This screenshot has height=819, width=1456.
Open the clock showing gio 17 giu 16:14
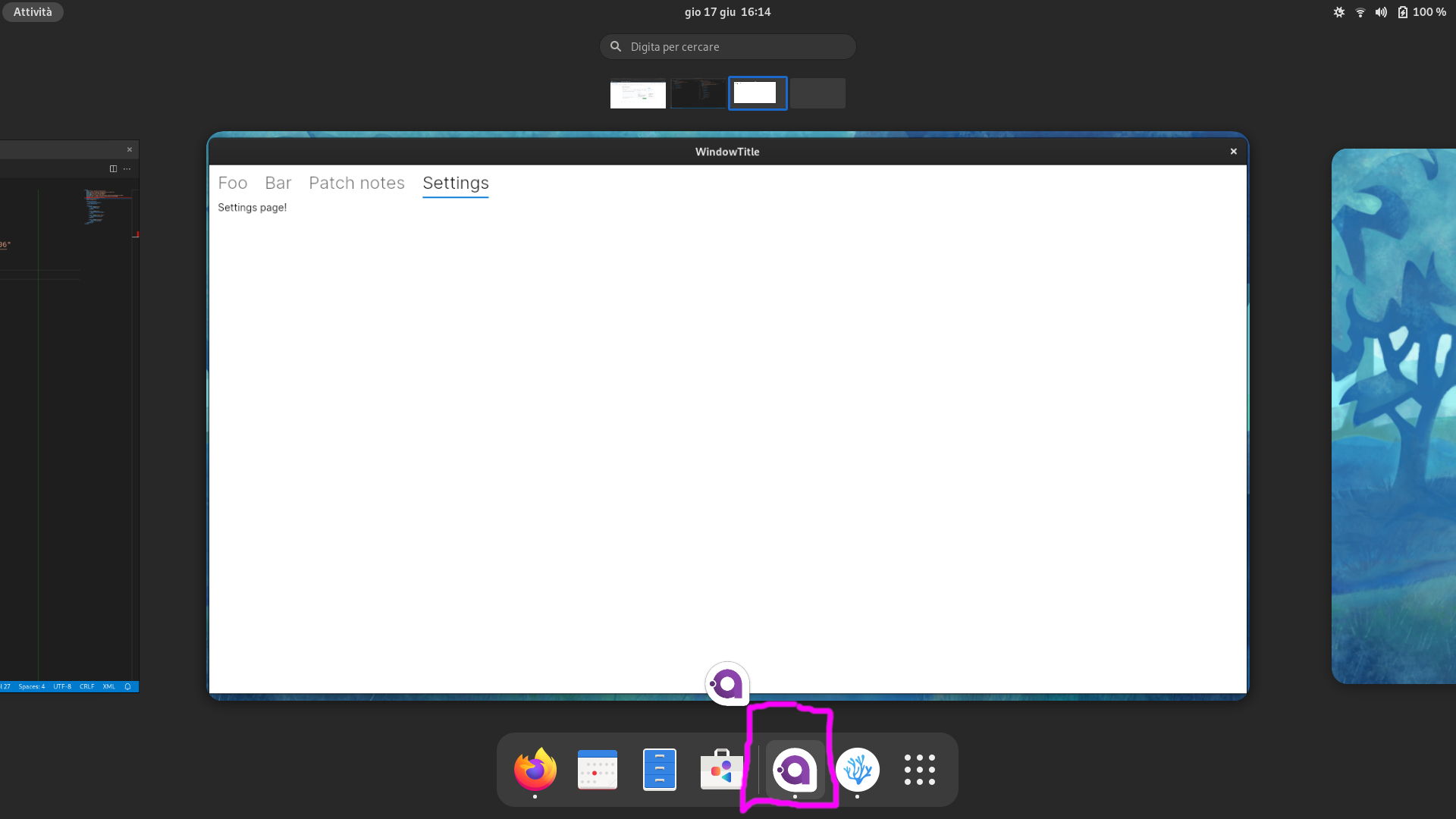726,11
